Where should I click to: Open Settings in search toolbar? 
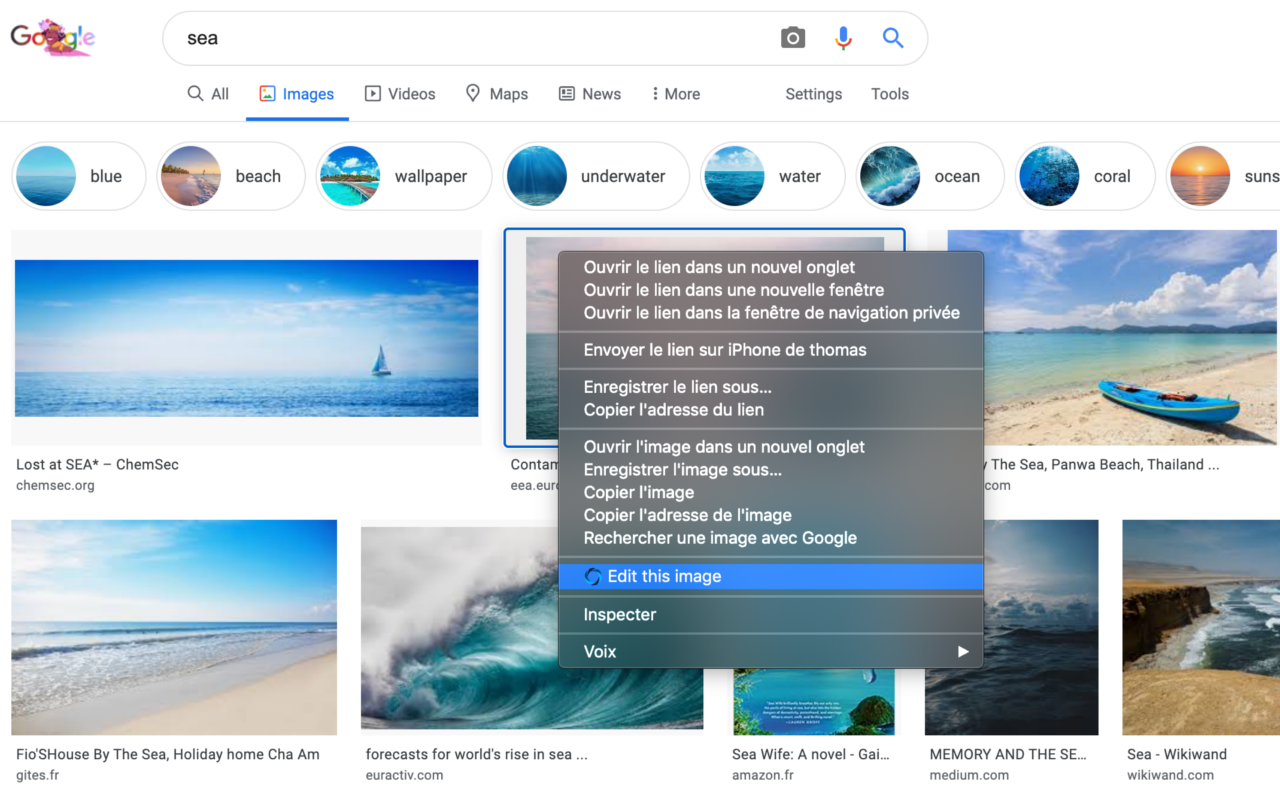click(814, 94)
